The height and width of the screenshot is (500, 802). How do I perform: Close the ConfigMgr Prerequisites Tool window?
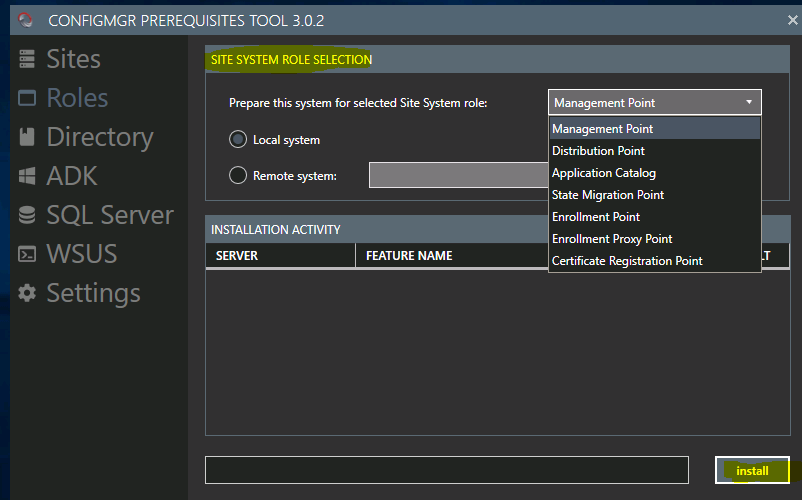pyautogui.click(x=792, y=20)
